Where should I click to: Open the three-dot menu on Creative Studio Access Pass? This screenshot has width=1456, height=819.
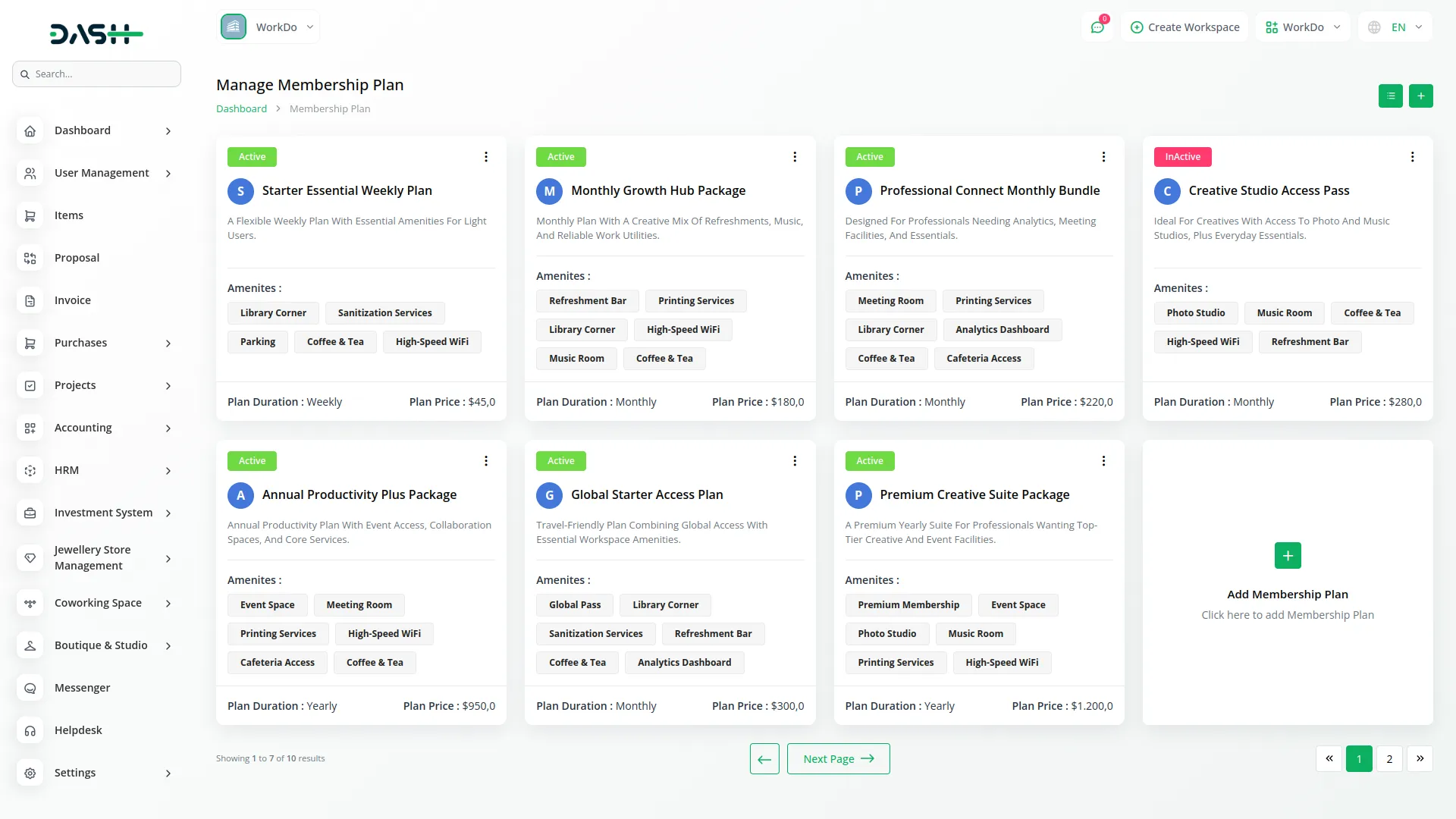coord(1412,157)
